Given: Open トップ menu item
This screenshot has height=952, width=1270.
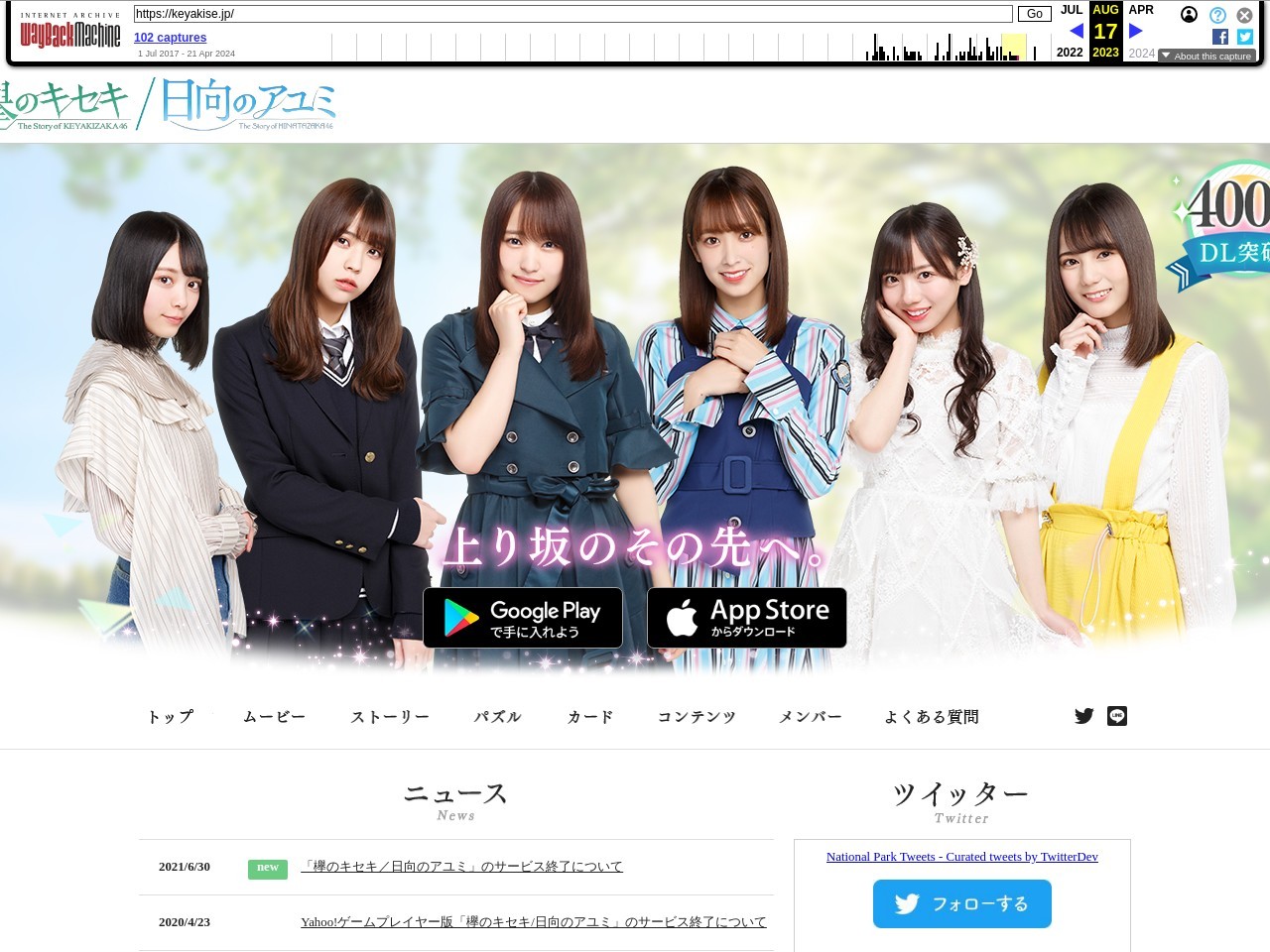Looking at the screenshot, I should coord(171,717).
